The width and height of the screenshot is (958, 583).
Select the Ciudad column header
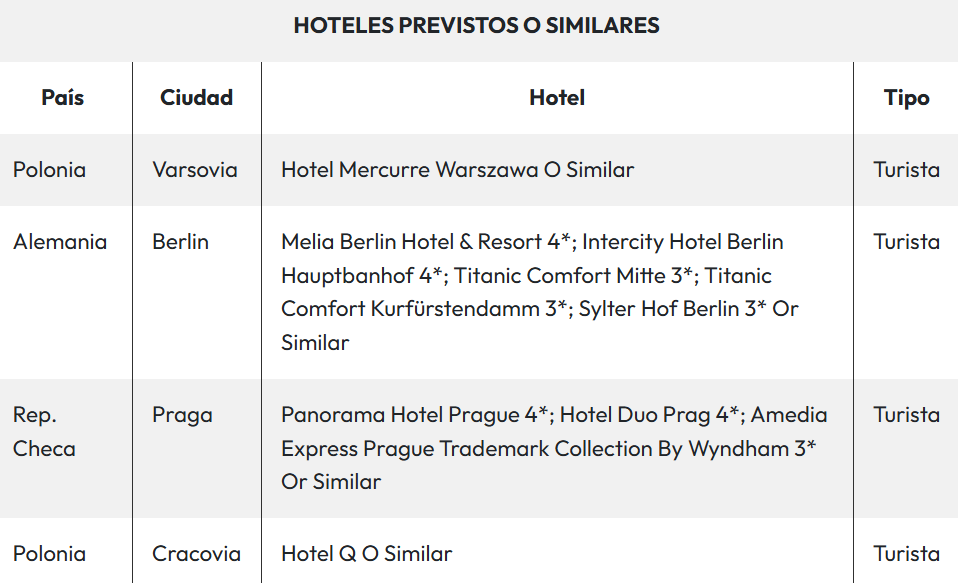click(196, 98)
